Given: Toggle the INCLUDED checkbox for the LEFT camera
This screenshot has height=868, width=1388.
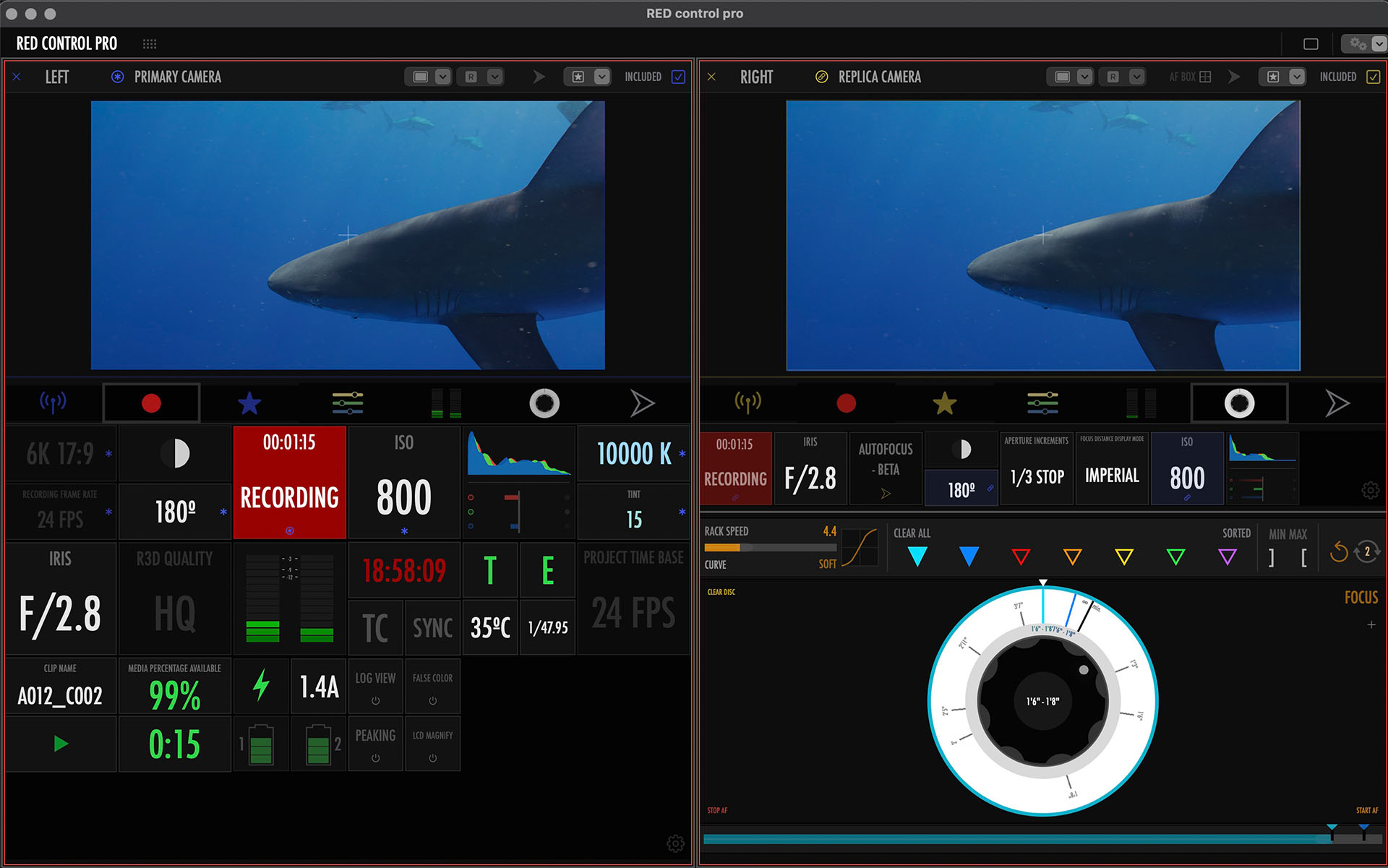Looking at the screenshot, I should tap(677, 76).
